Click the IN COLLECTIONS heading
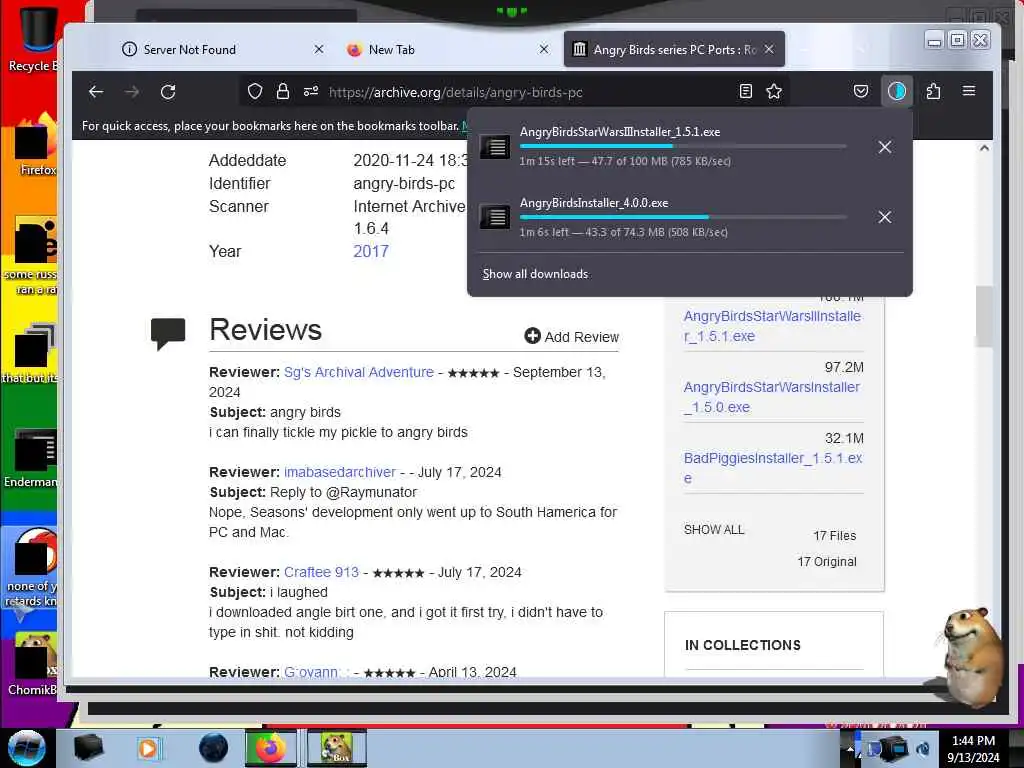The width and height of the screenshot is (1024, 768). coord(743,645)
